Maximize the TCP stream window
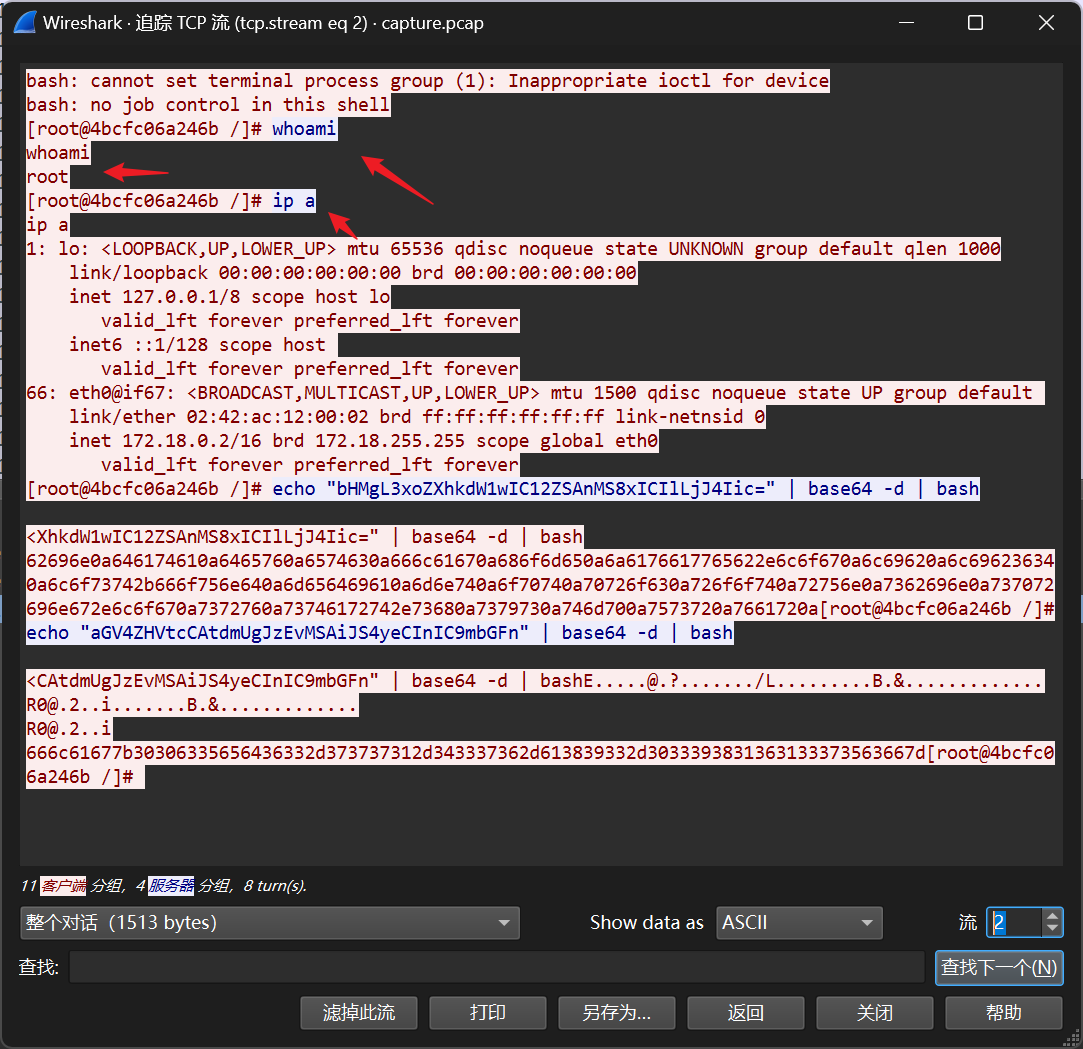This screenshot has width=1083, height=1049. 976,23
